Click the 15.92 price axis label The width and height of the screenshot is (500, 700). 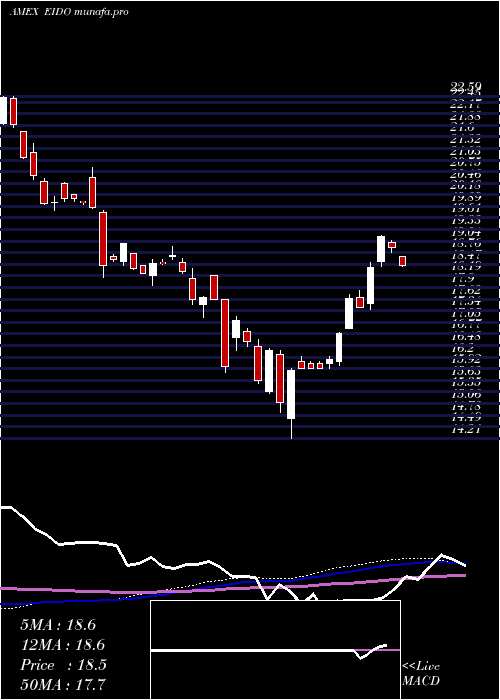tap(466, 360)
